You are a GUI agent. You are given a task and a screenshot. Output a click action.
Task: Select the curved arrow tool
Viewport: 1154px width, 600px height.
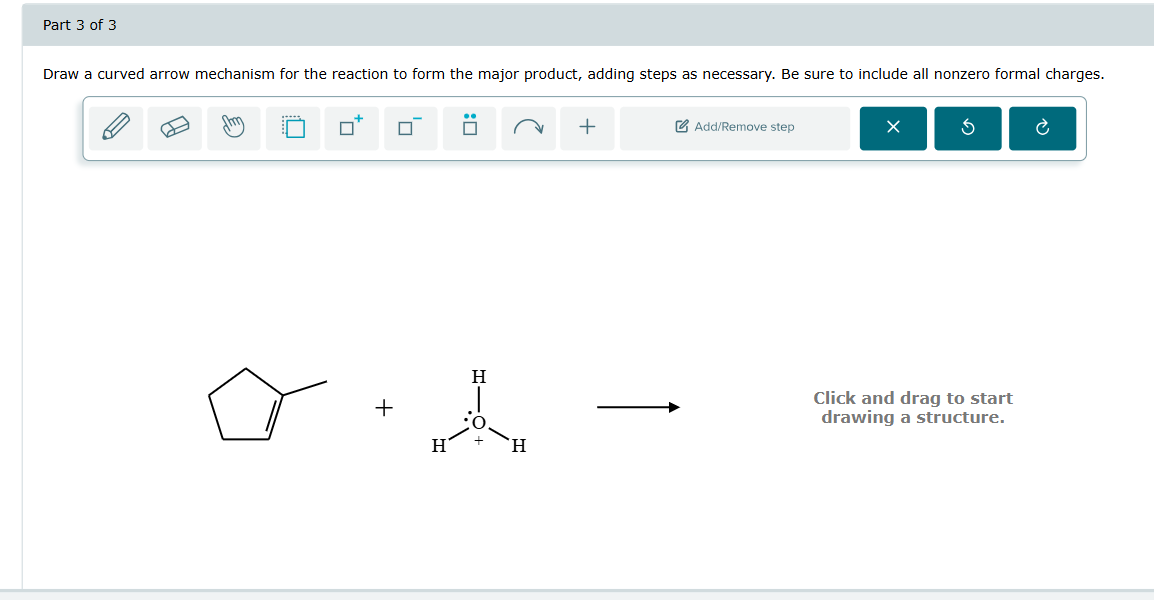[x=528, y=127]
